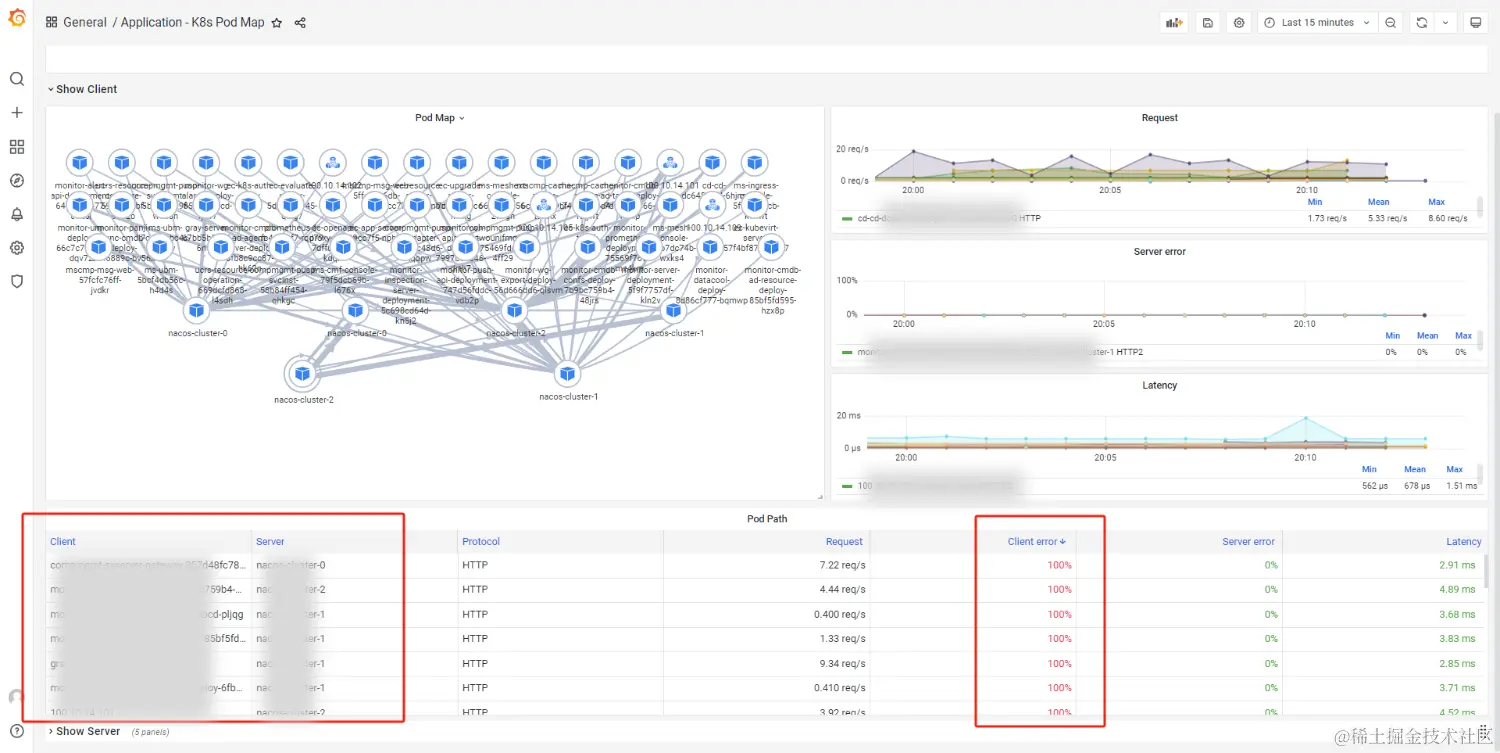Screen dimensions: 1500x753
Task: Open the Grafana home logo
Action: (x=16, y=17)
